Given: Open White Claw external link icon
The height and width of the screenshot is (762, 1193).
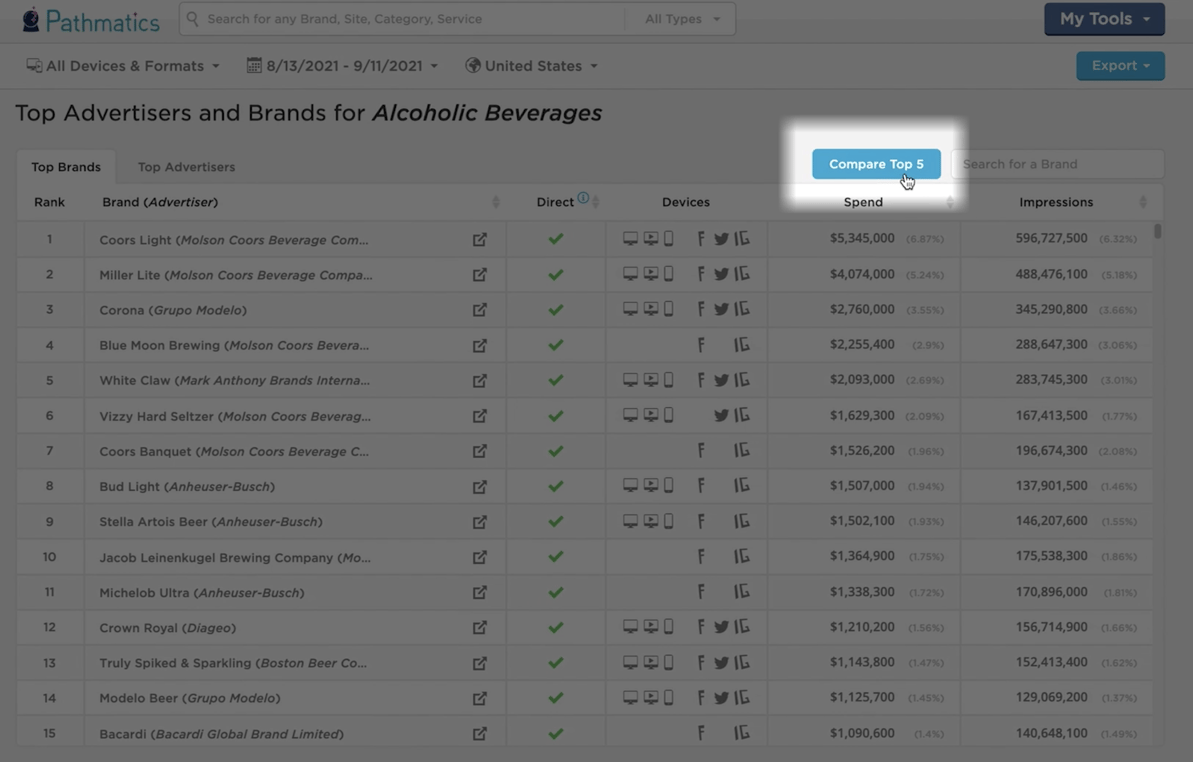Looking at the screenshot, I should pos(479,380).
